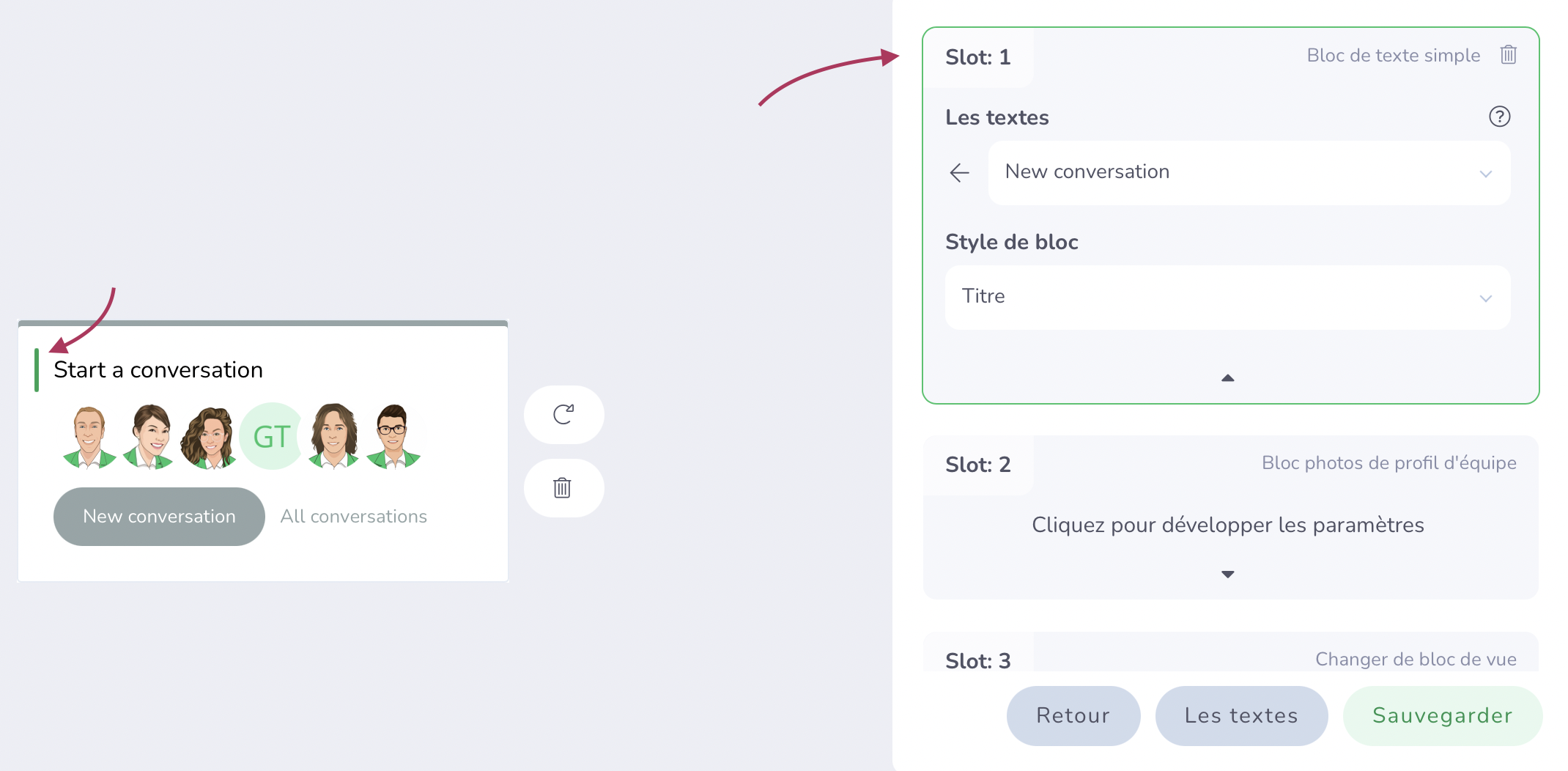Click the trash icon beside the preview card
Viewport: 1568px width, 771px height.
pyautogui.click(x=563, y=488)
